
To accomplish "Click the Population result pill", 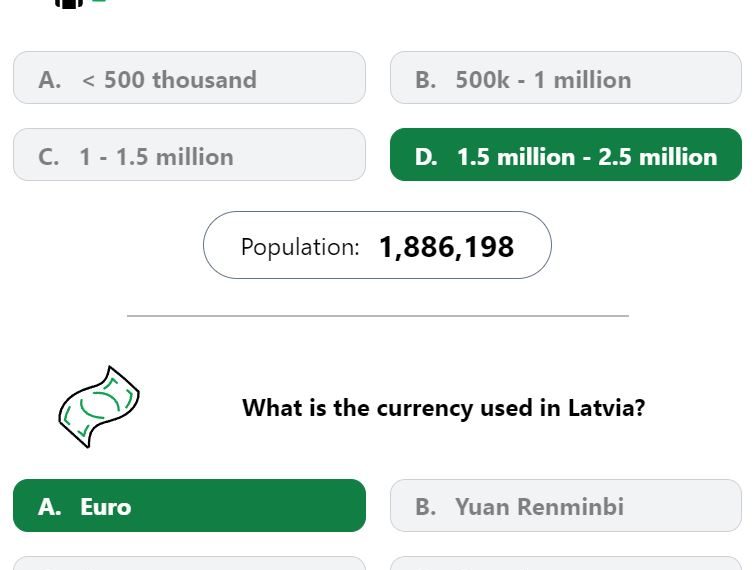I will pyautogui.click(x=378, y=245).
